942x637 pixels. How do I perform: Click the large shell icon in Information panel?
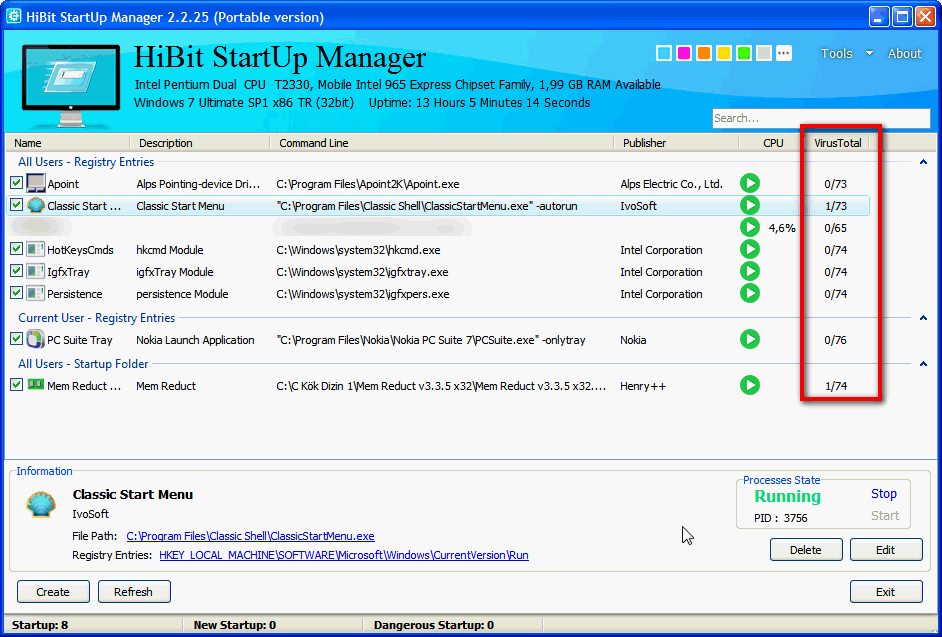pos(41,504)
